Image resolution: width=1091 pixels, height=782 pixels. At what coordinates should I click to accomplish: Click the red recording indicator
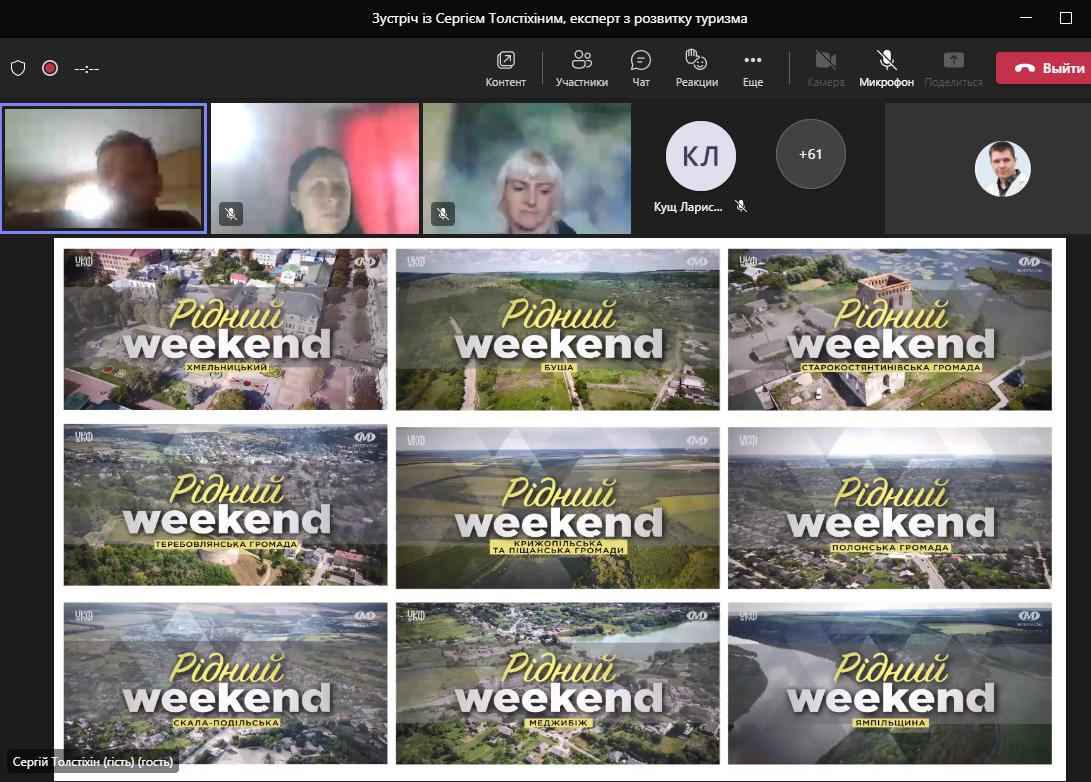click(50, 68)
